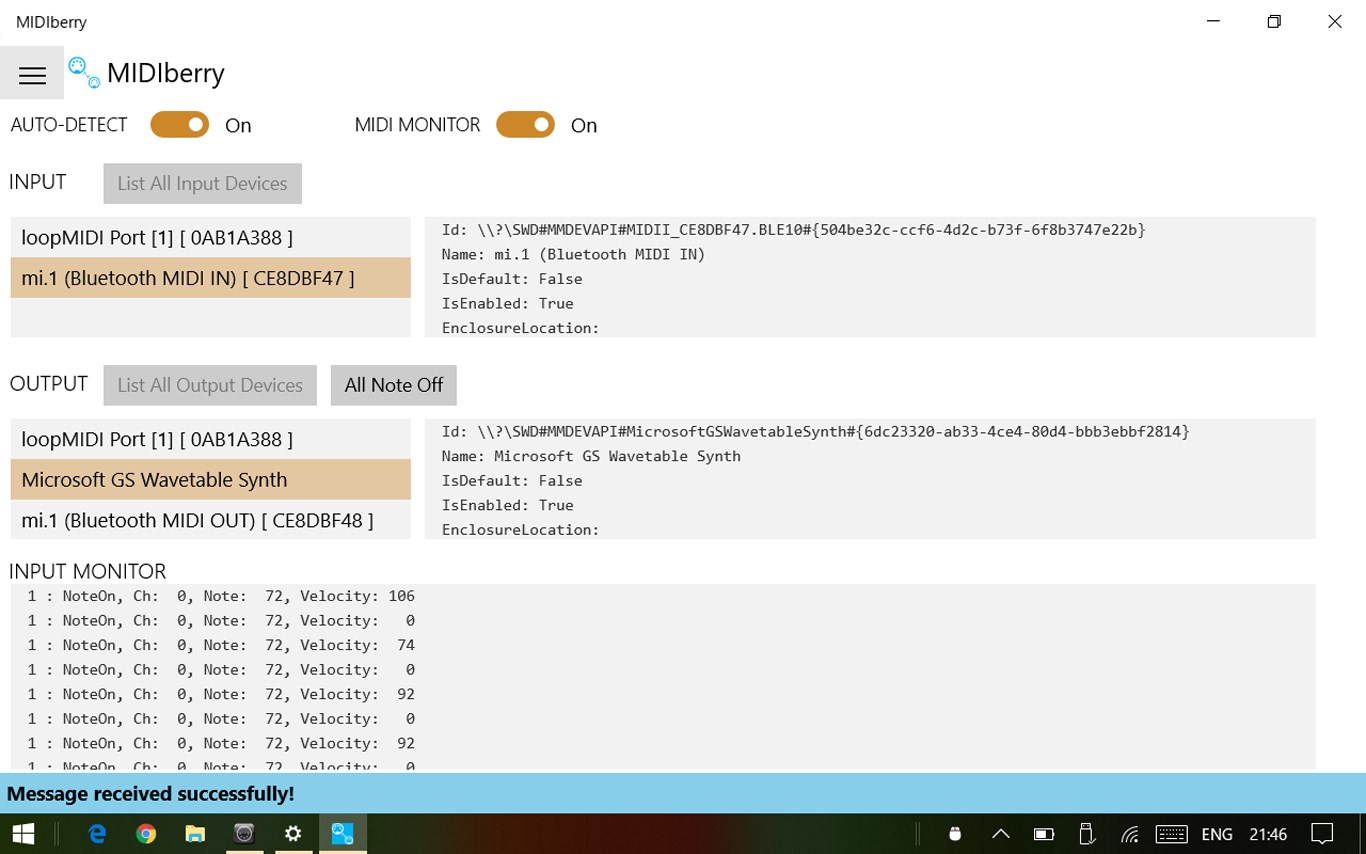Open the hamburger navigation menu

(32, 74)
